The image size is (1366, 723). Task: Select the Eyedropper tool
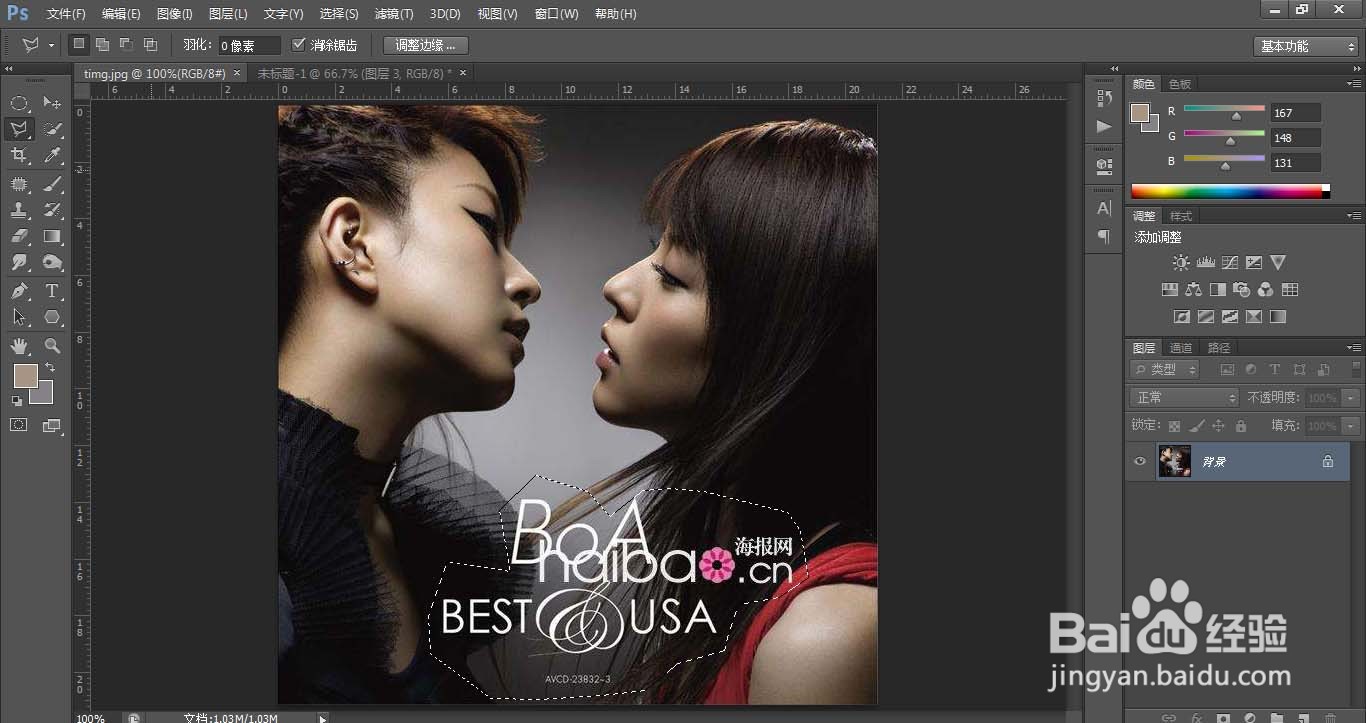tap(52, 155)
